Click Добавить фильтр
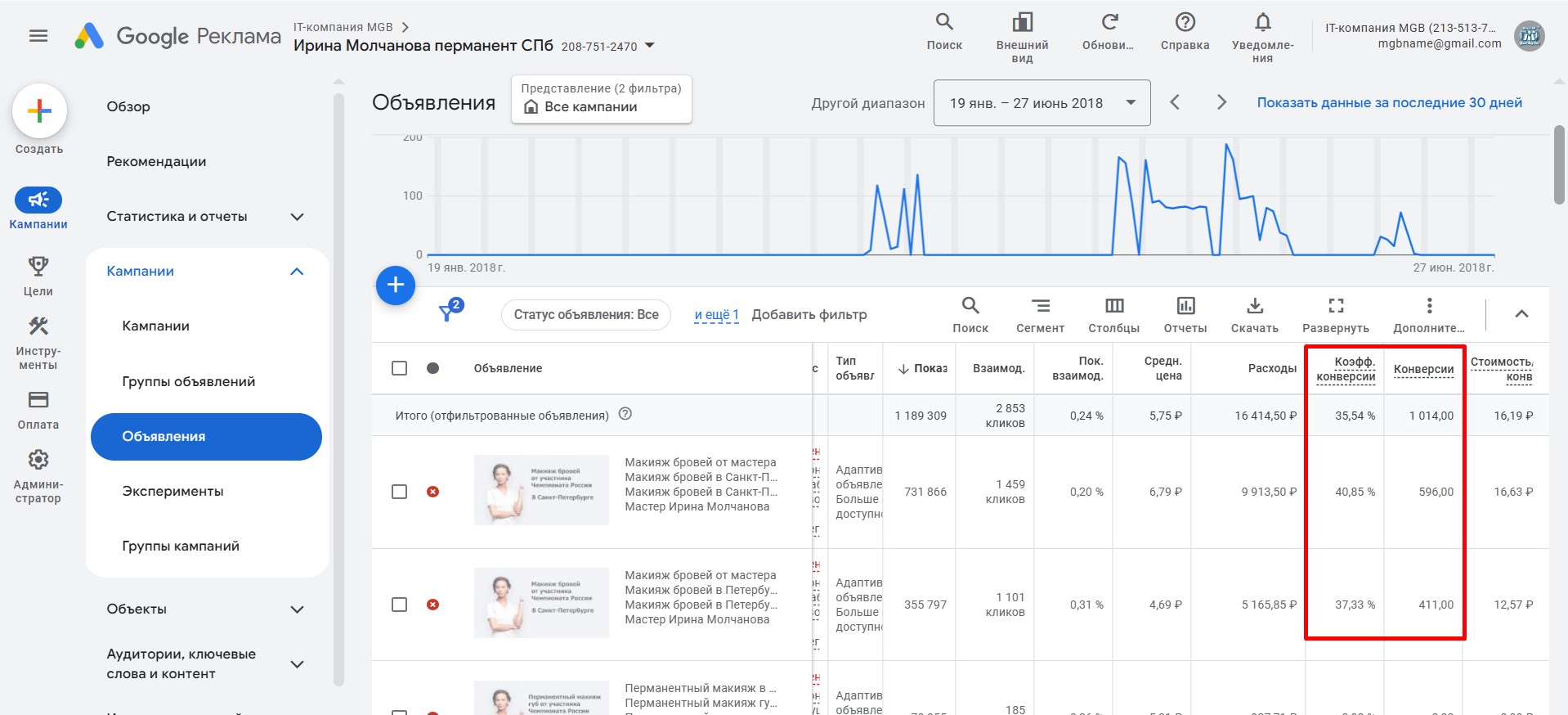Viewport: 1568px width, 715px height. point(809,315)
